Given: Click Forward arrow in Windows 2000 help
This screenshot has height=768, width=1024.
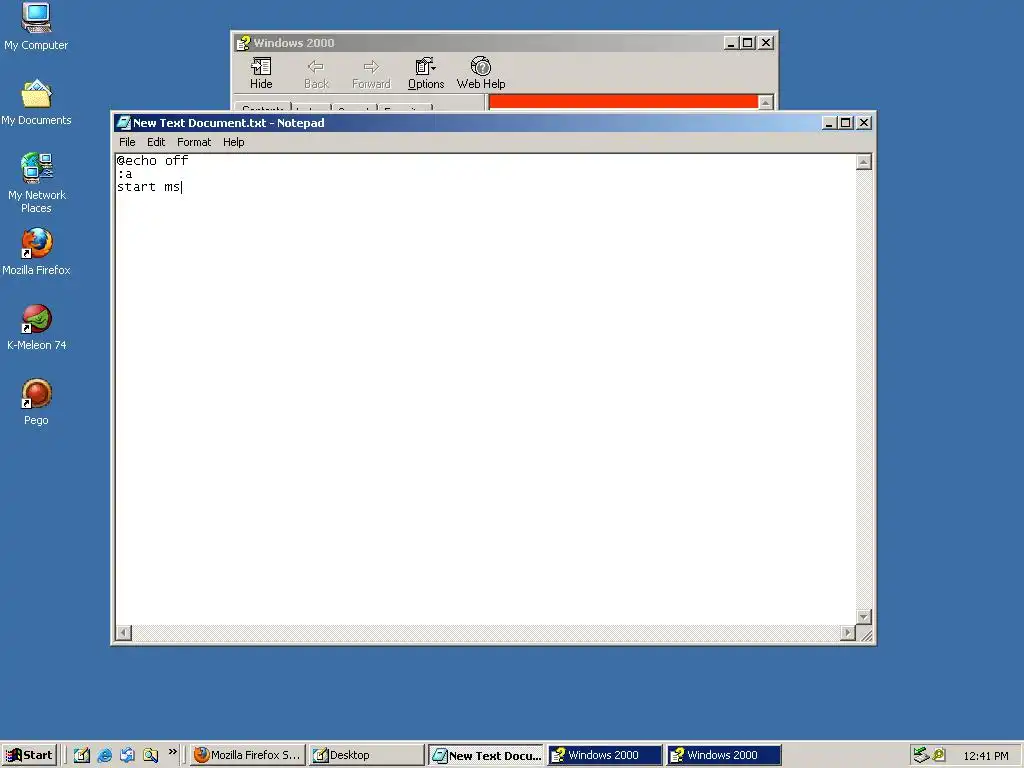Looking at the screenshot, I should coord(371,73).
